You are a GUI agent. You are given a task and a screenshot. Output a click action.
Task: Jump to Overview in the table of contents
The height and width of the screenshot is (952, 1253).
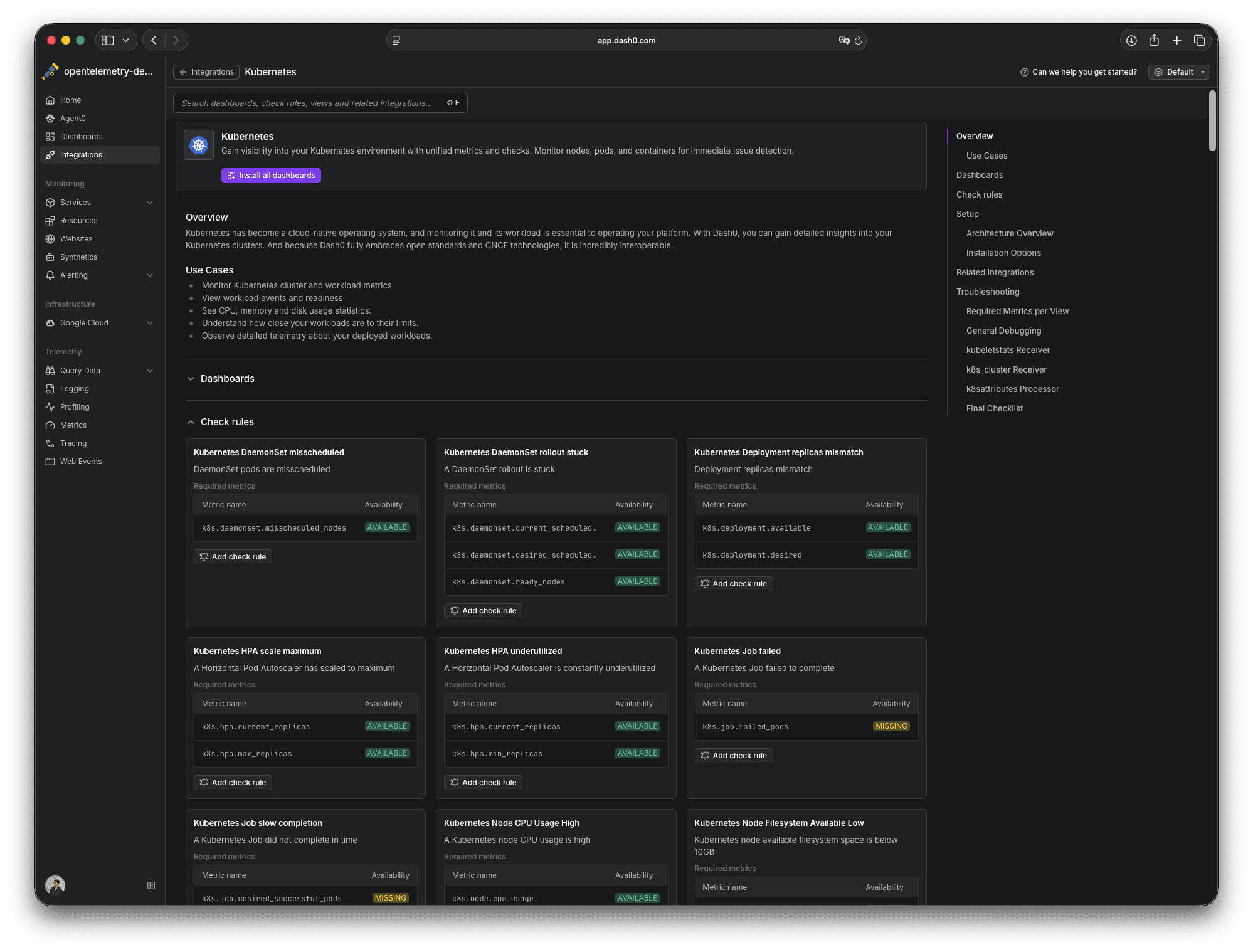pos(975,136)
